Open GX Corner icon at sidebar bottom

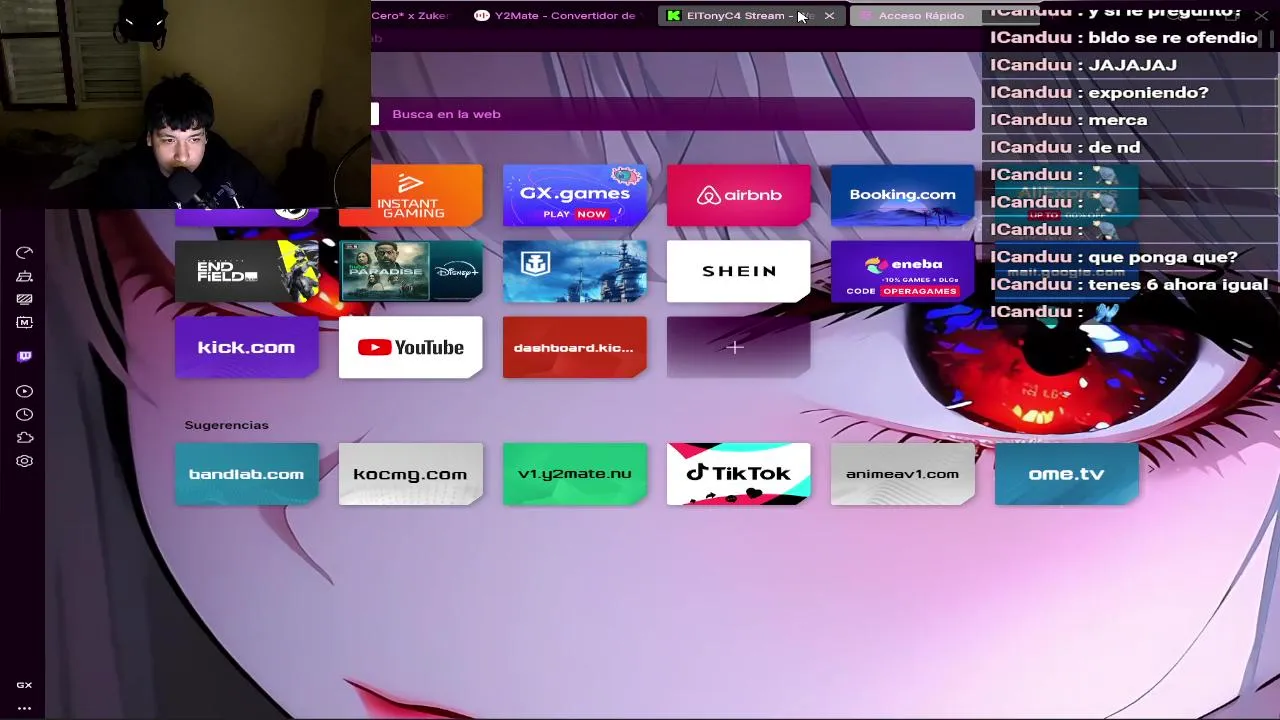[x=24, y=685]
